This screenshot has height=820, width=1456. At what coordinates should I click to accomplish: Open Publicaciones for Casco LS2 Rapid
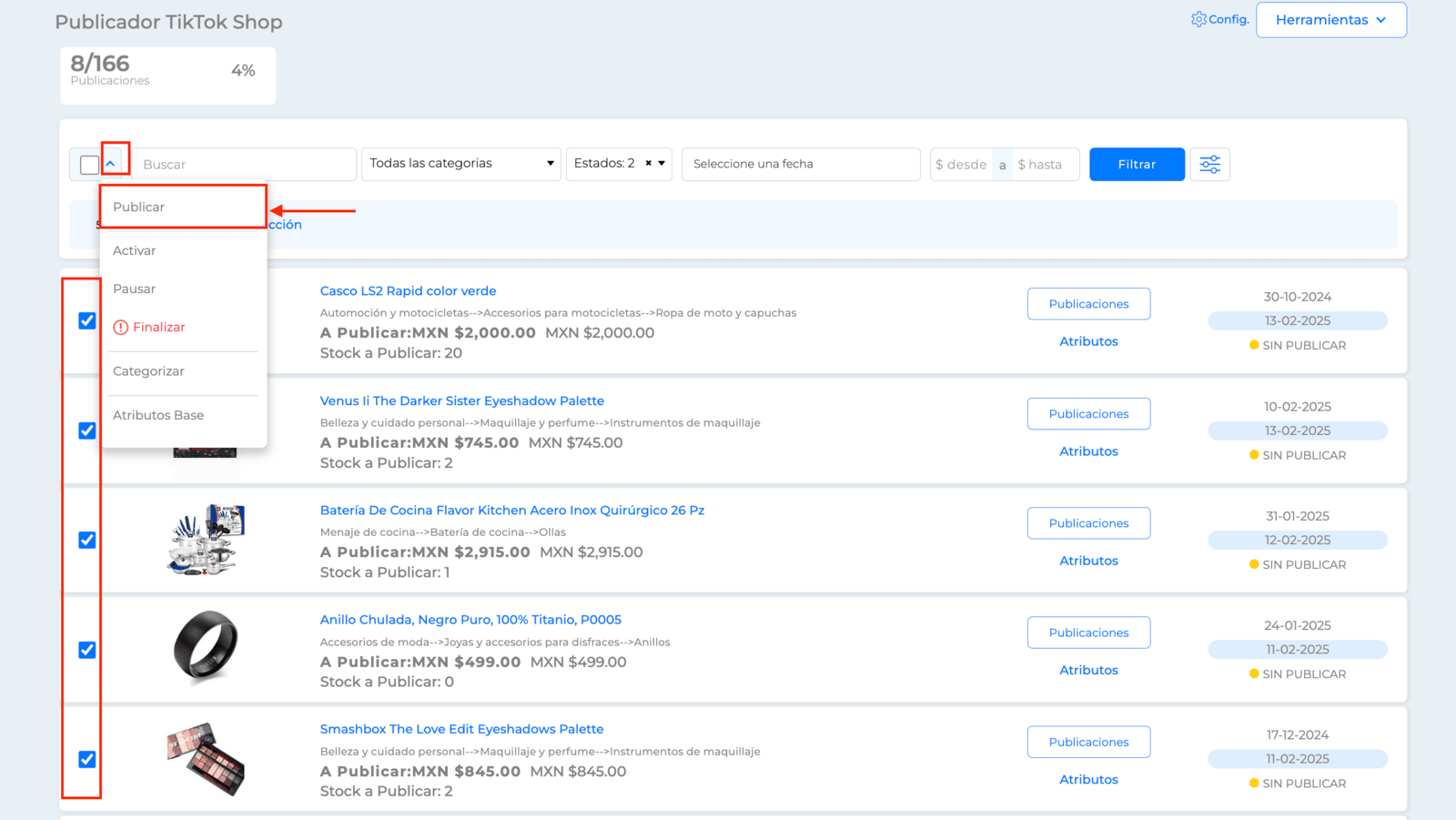click(1088, 304)
